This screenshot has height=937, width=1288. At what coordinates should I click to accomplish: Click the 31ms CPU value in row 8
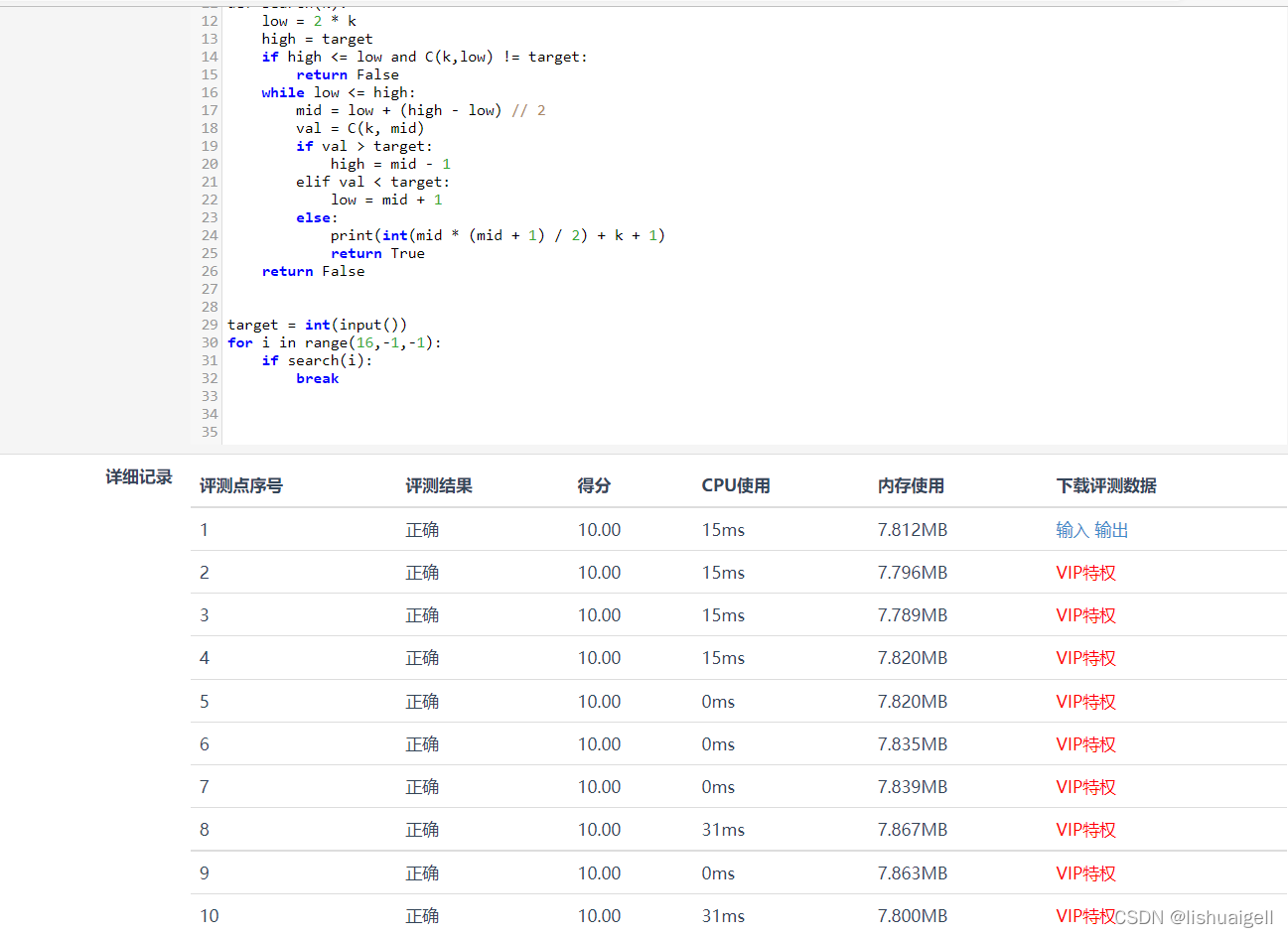tap(723, 830)
